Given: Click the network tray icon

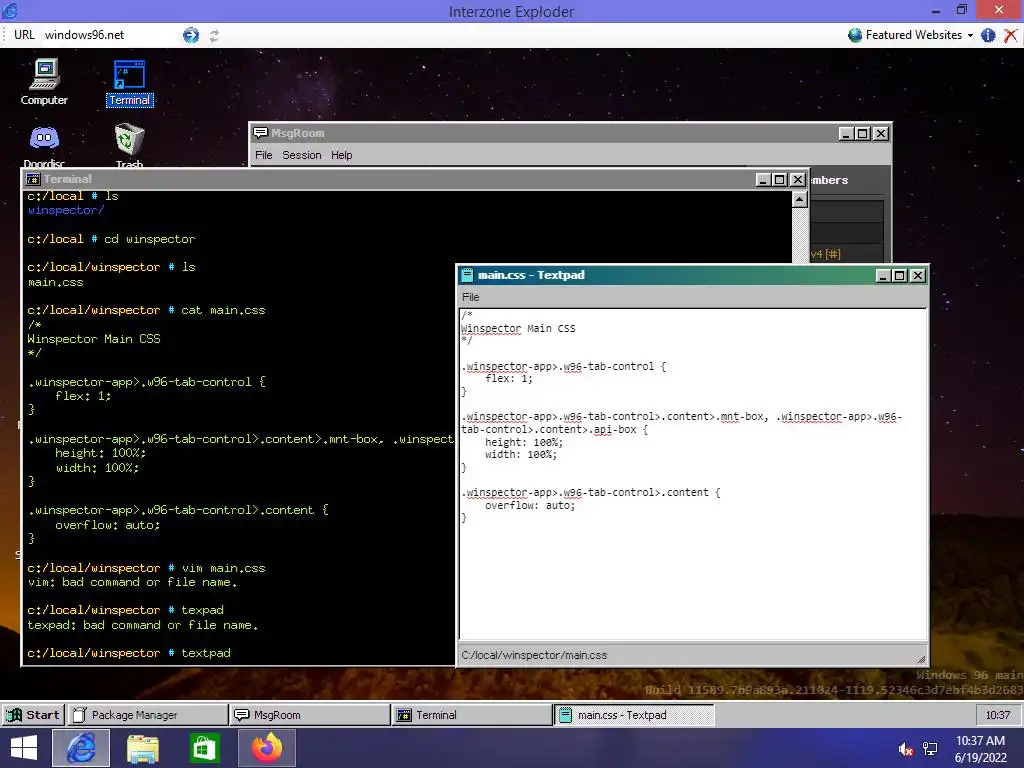Looking at the screenshot, I should point(930,749).
